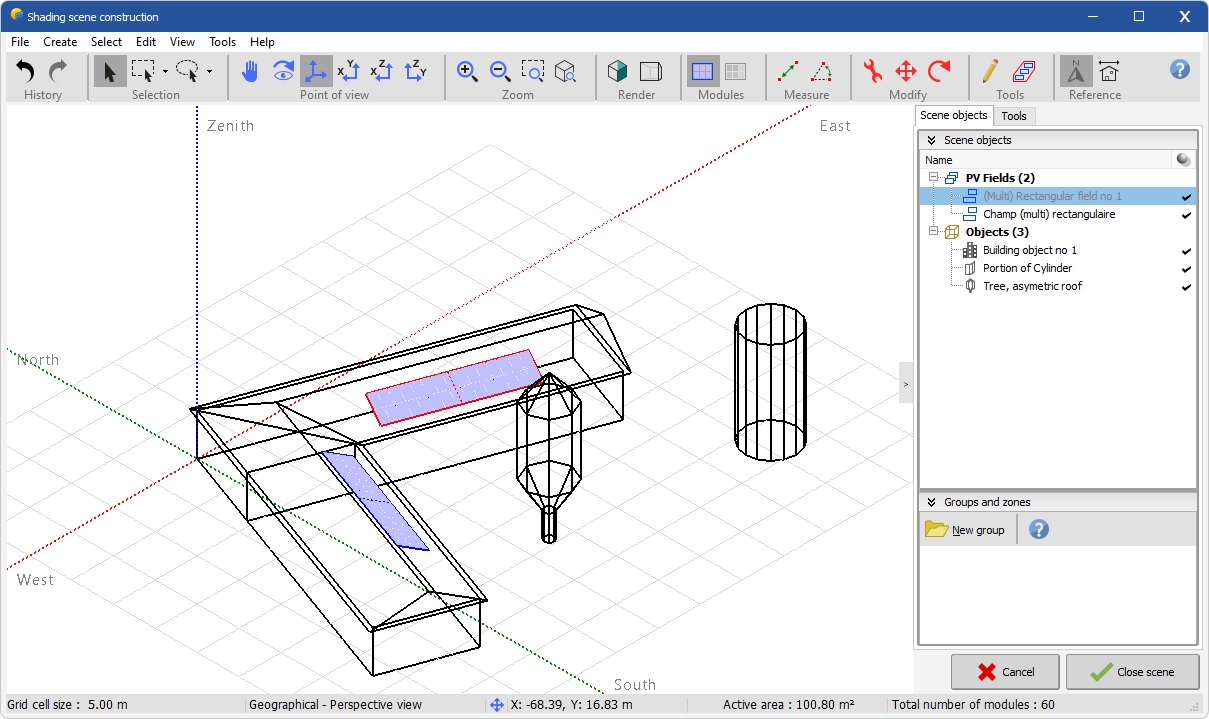The width and height of the screenshot is (1209, 719).
Task: Select Champ (multi) rectangulaire in tree
Action: coord(1049,214)
